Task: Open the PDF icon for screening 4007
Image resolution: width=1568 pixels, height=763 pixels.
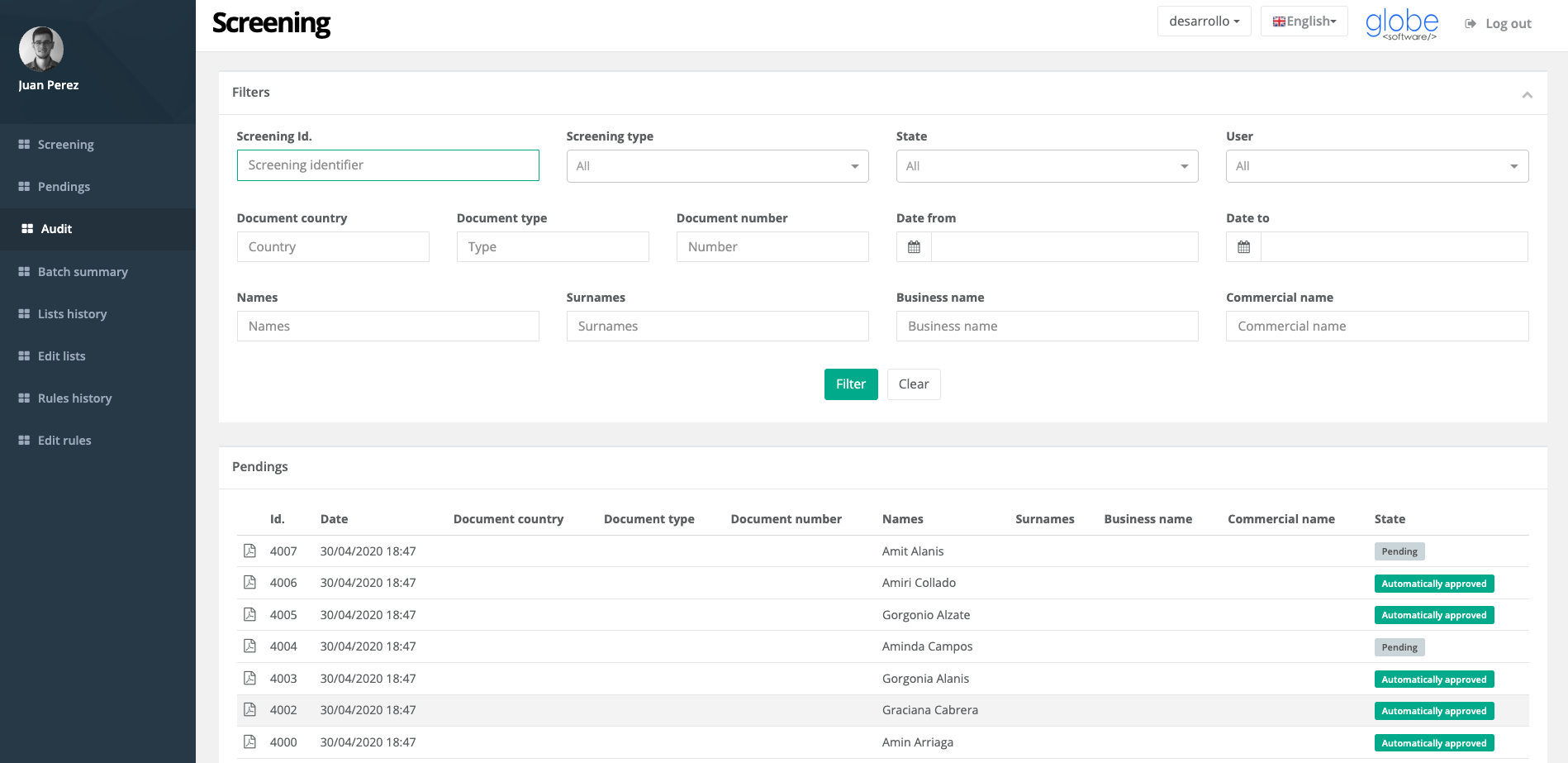Action: coord(249,551)
